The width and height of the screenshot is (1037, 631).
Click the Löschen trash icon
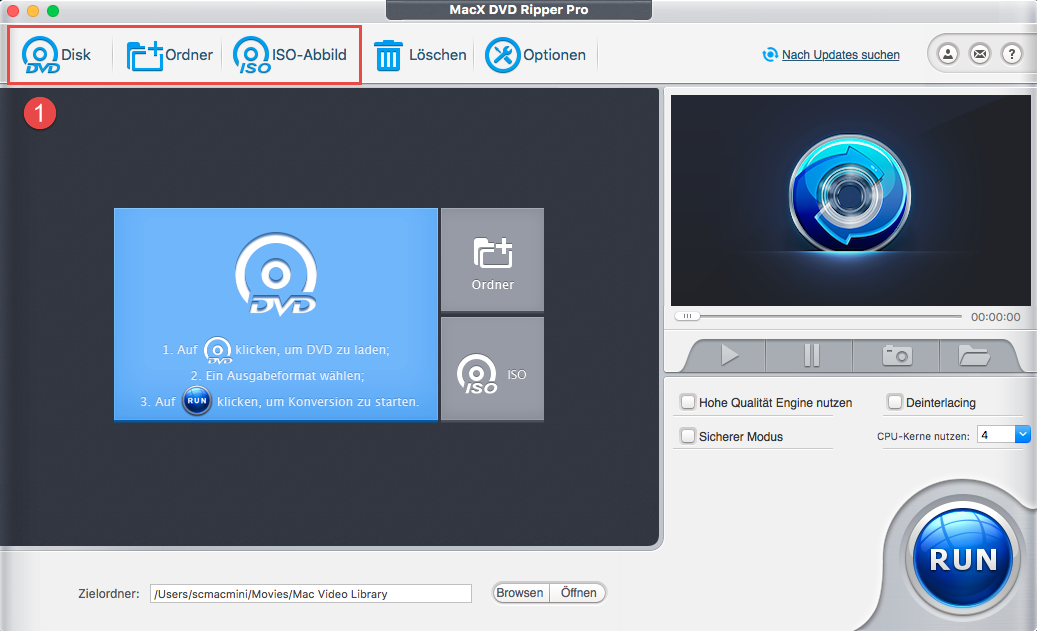[388, 56]
